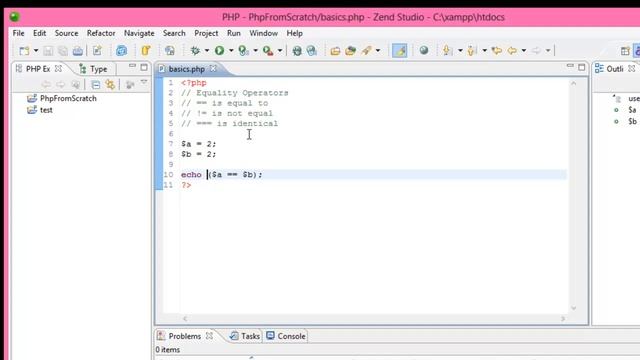Open the Edit menu
Viewport: 640px width, 360px height.
[40, 33]
